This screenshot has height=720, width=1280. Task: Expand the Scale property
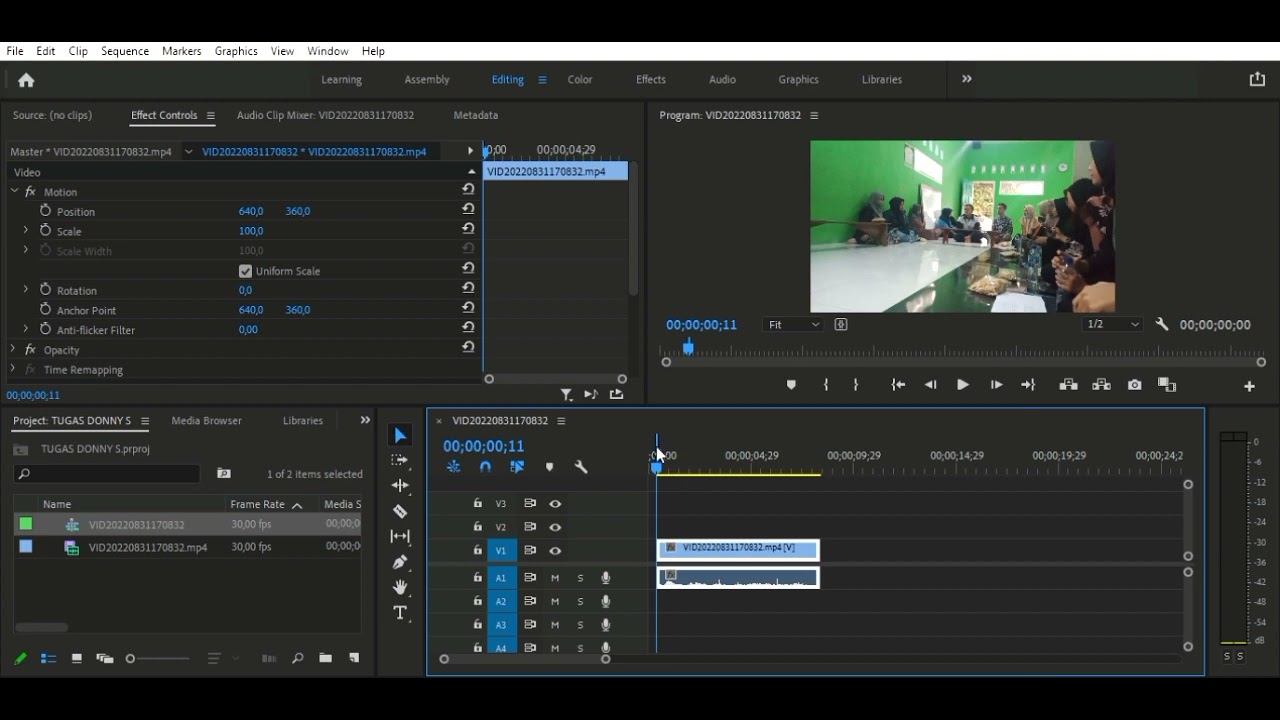click(26, 230)
